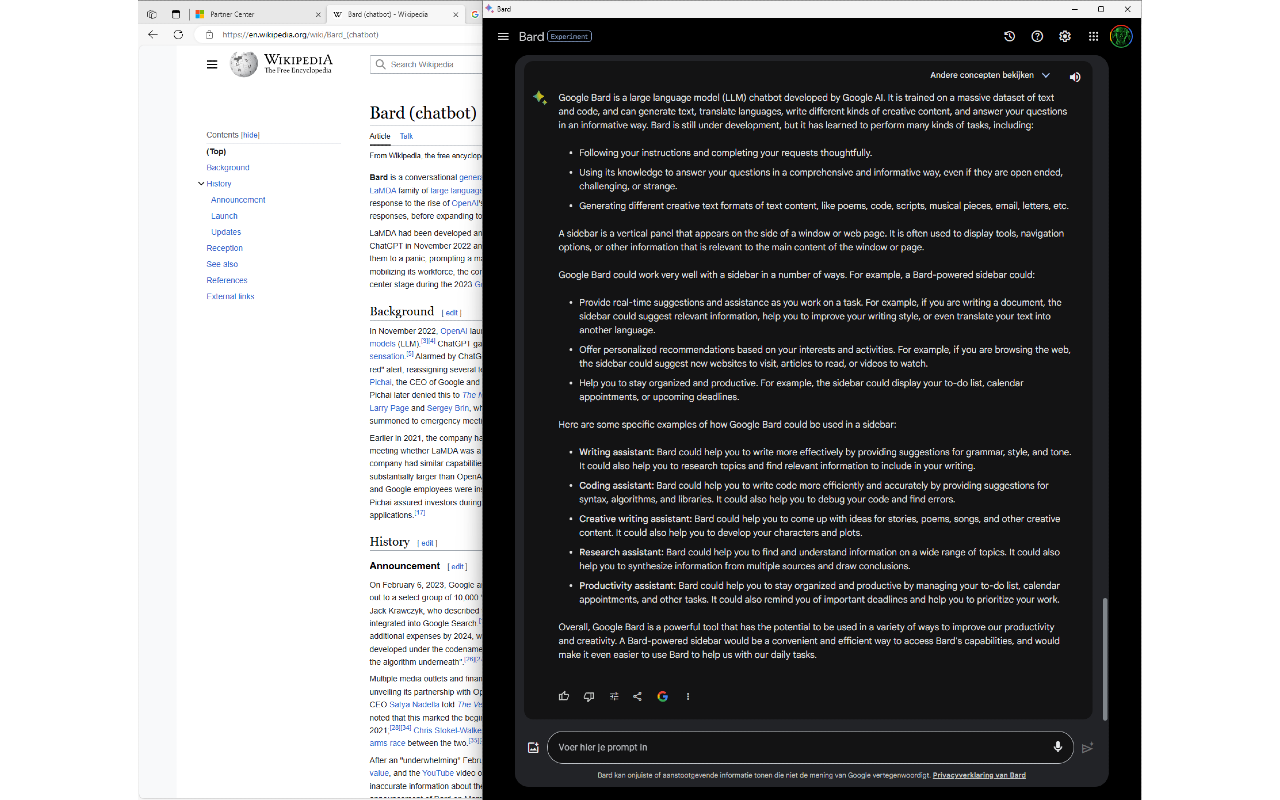Go back in the Edge browser

(x=153, y=34)
